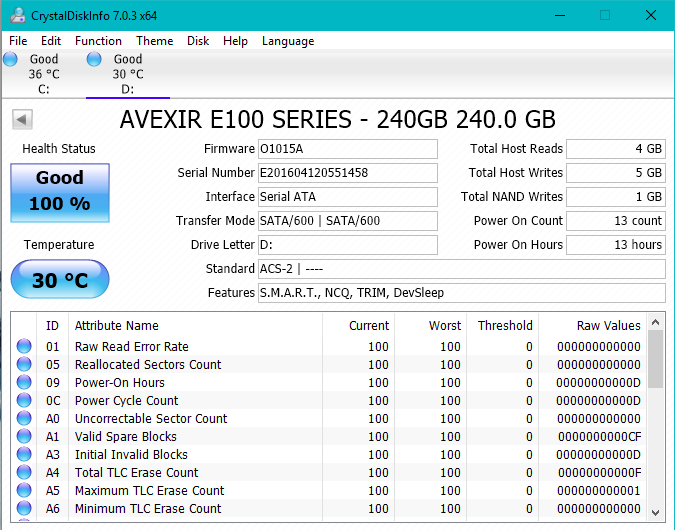Image resolution: width=675 pixels, height=530 pixels.
Task: Go to previous disk with left arrow
Action: [22, 119]
